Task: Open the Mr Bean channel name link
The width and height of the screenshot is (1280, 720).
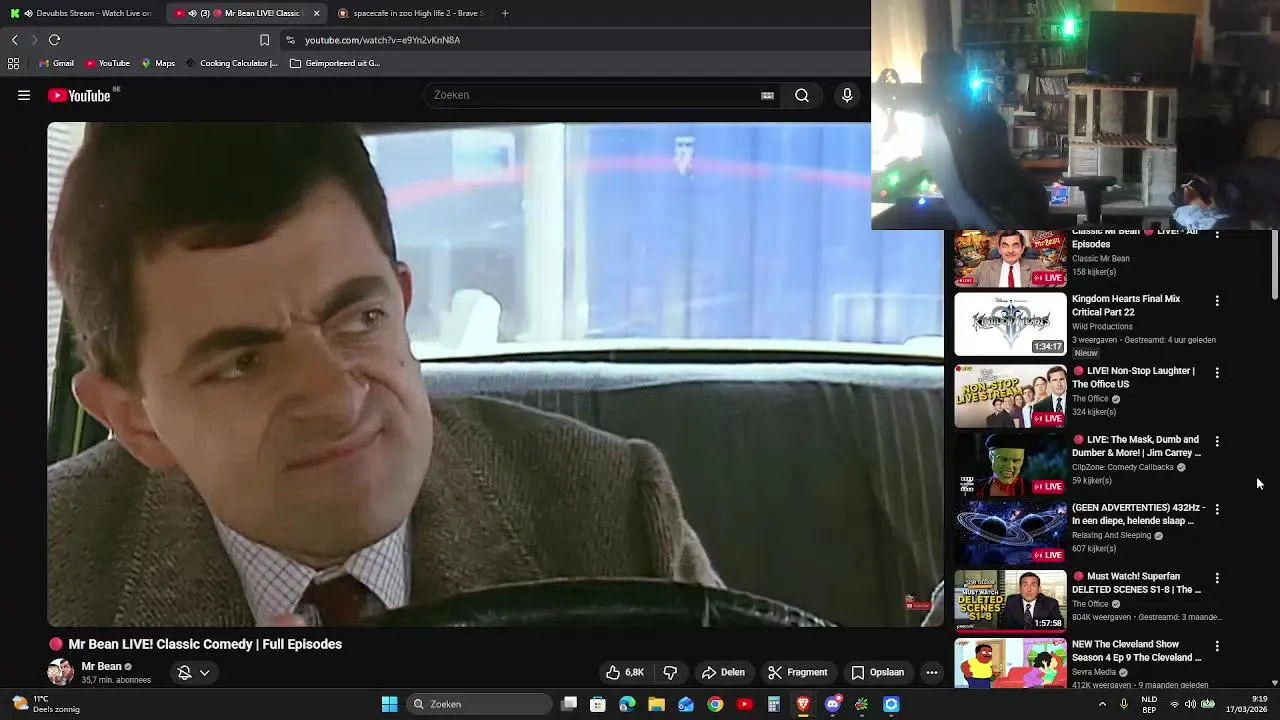Action: click(x=101, y=666)
